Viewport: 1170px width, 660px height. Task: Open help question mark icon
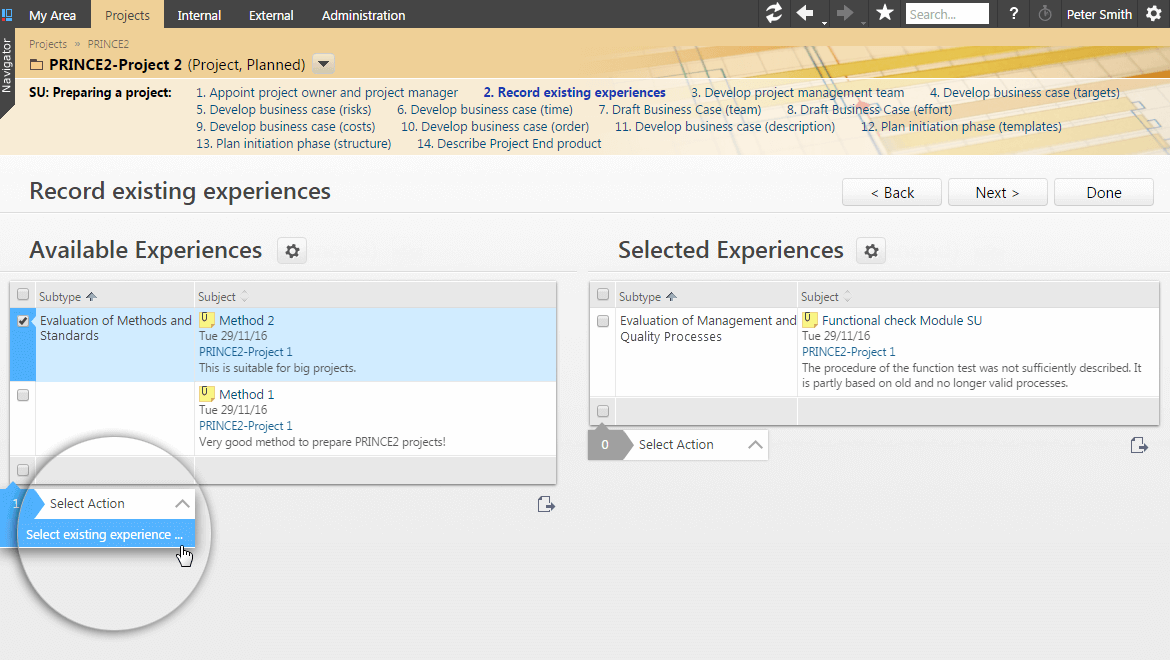point(1013,13)
